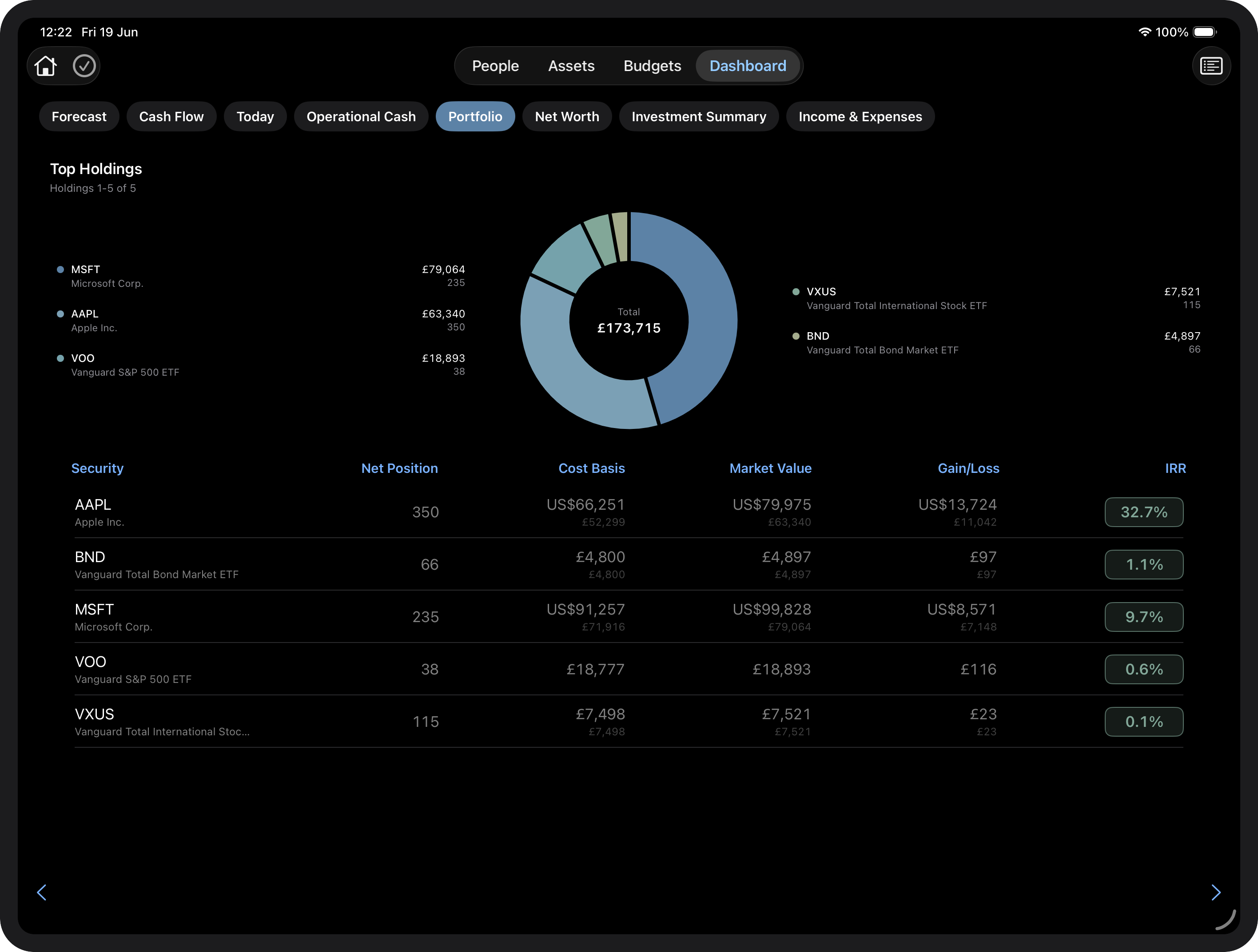
Task: Go to previous page with left chevron
Action: pyautogui.click(x=41, y=892)
